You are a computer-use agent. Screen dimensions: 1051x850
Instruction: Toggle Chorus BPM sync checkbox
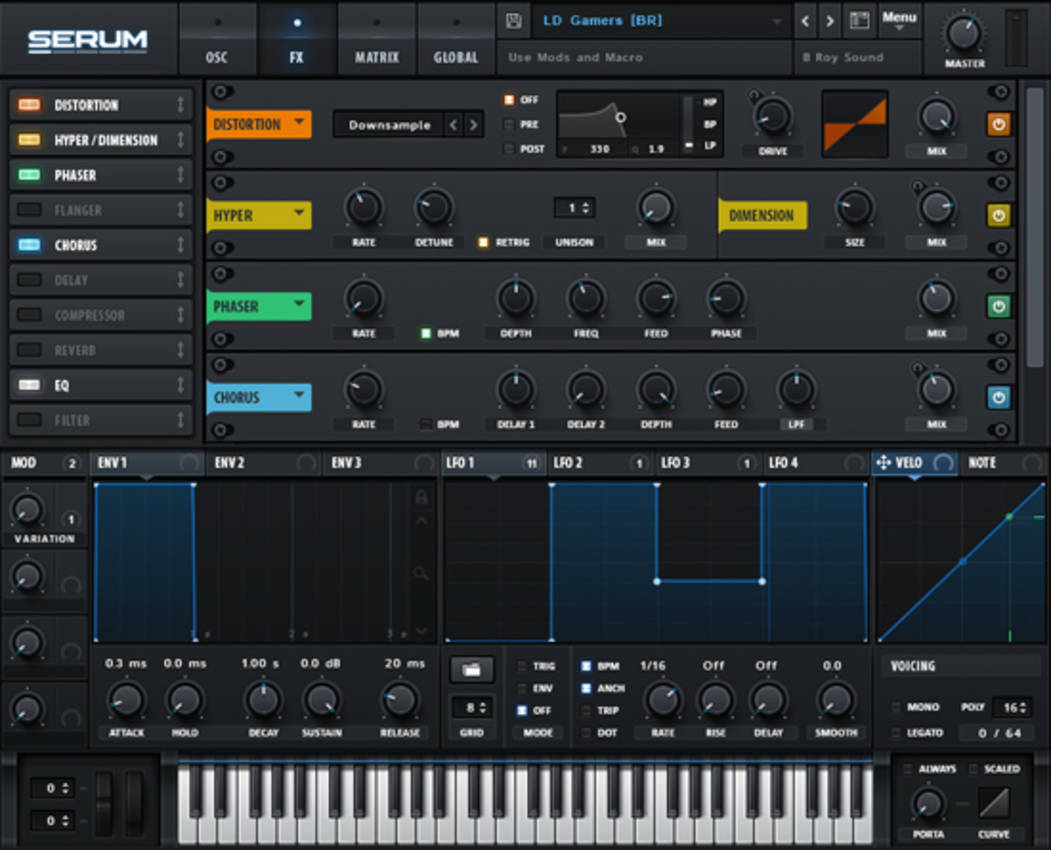click(x=426, y=424)
